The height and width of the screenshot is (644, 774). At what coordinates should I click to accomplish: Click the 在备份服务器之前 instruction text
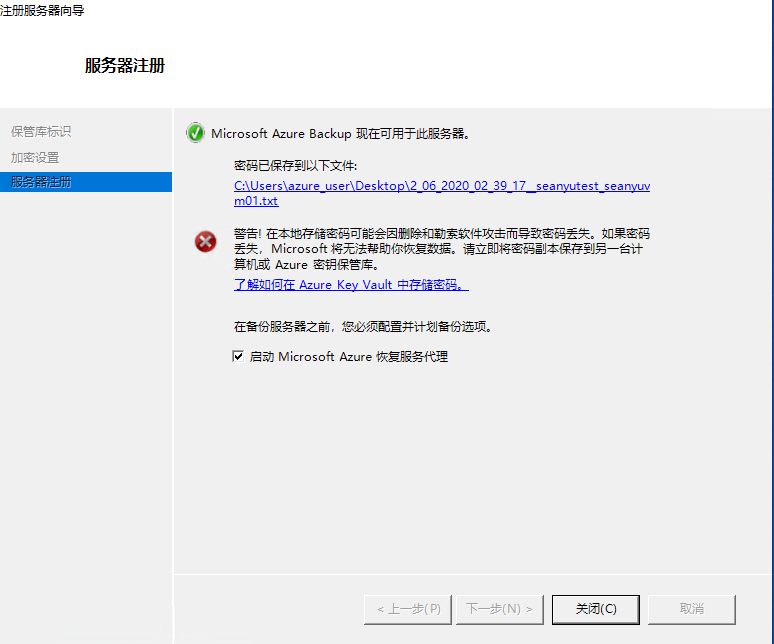coord(363,327)
